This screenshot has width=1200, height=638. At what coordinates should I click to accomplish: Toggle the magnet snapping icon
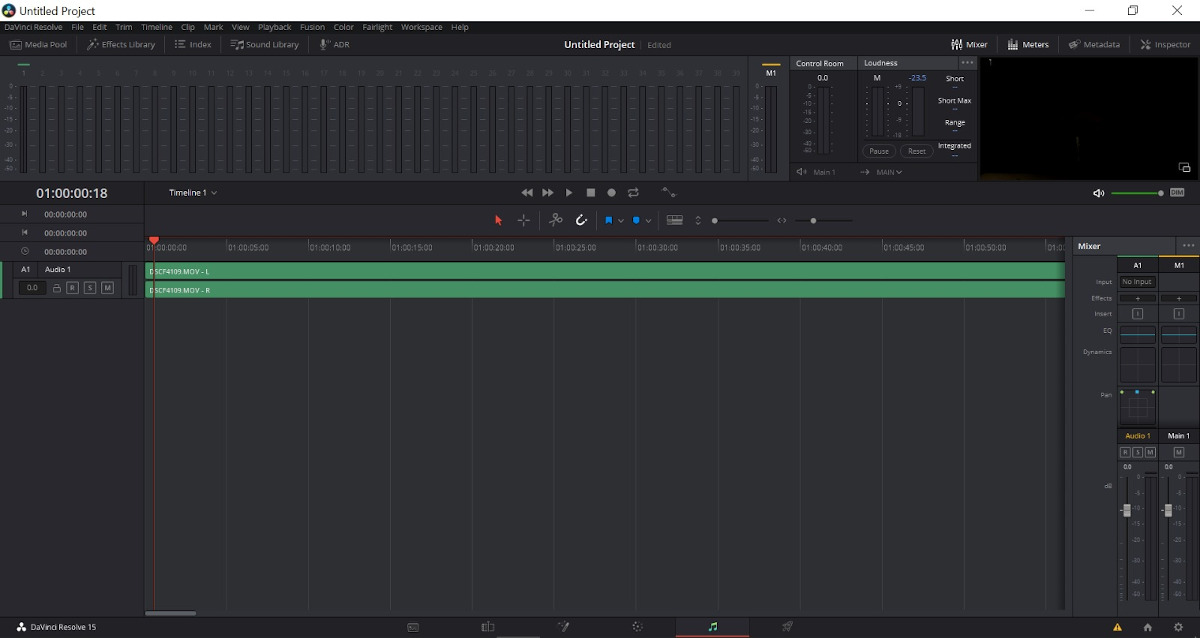click(581, 220)
